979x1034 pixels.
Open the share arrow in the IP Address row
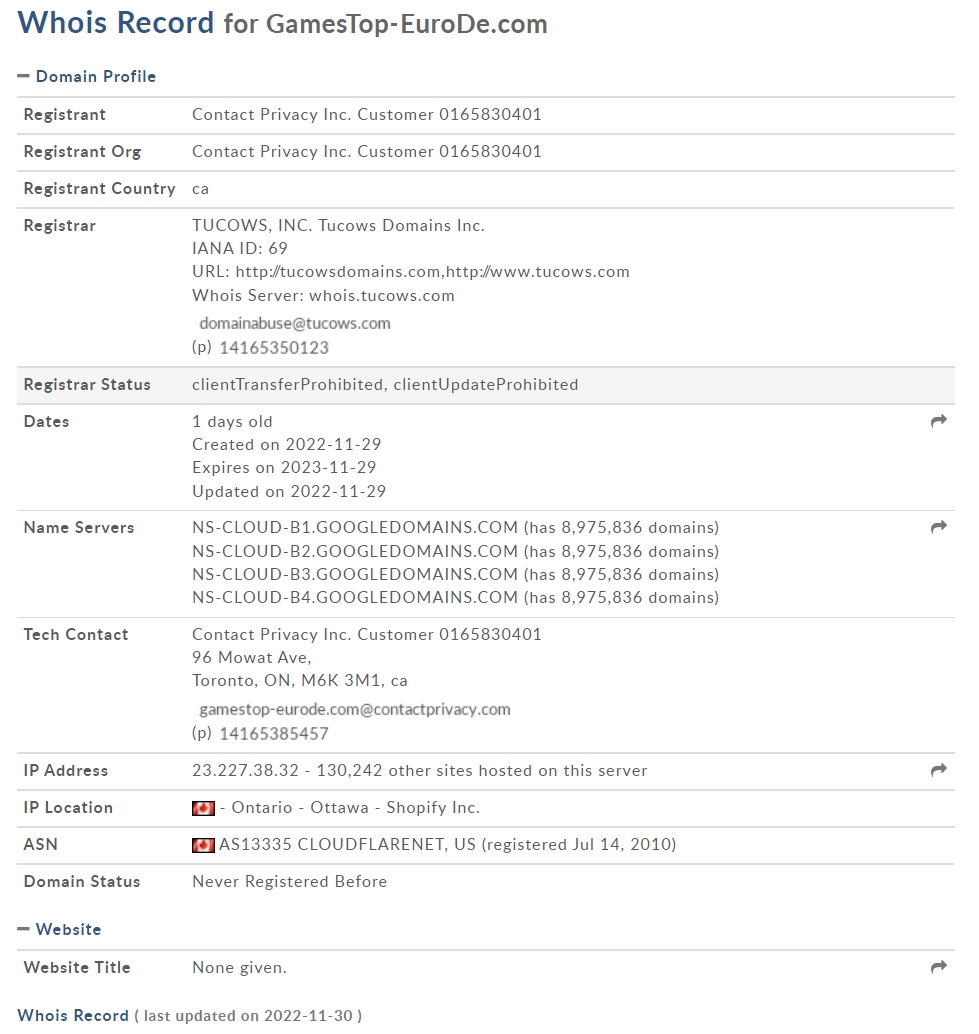tap(938, 770)
